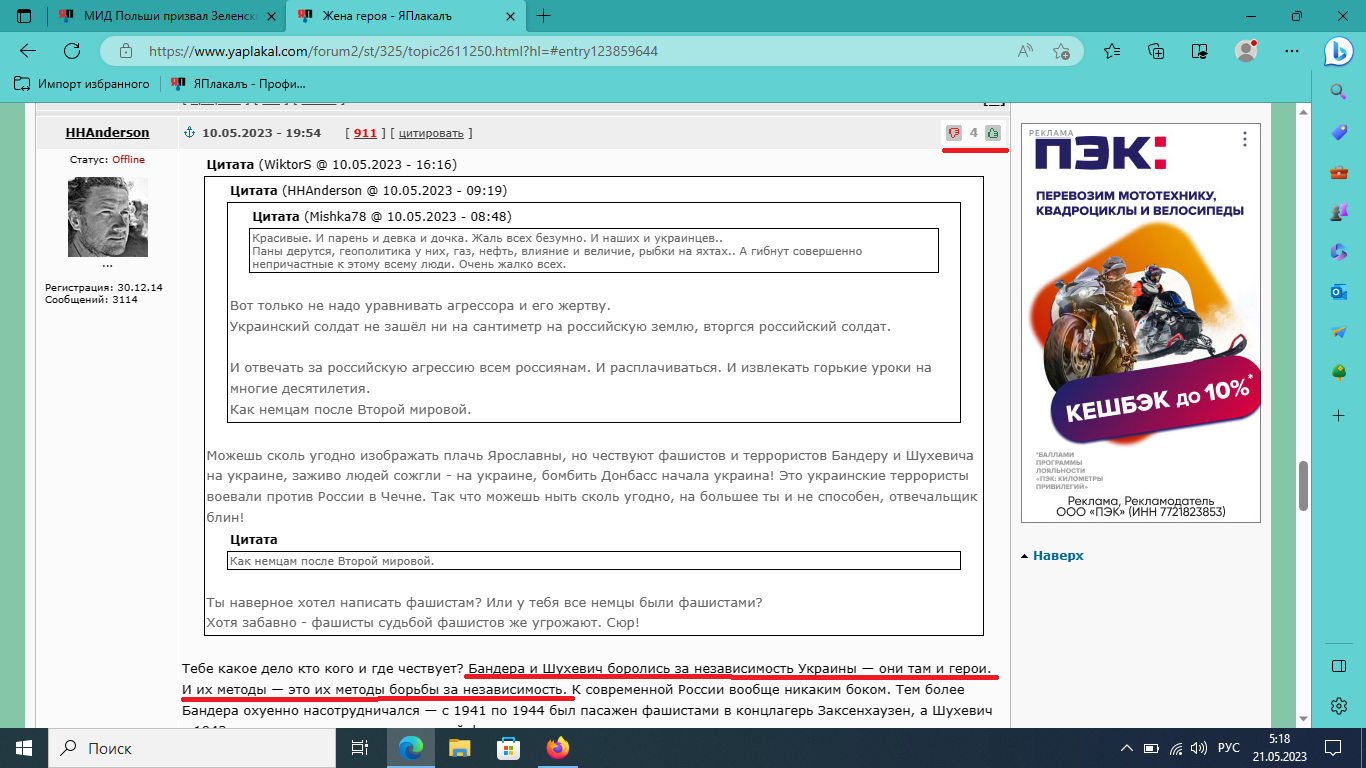The image size is (1366, 768).
Task: Close the МИД Польши tab
Action: (270, 16)
